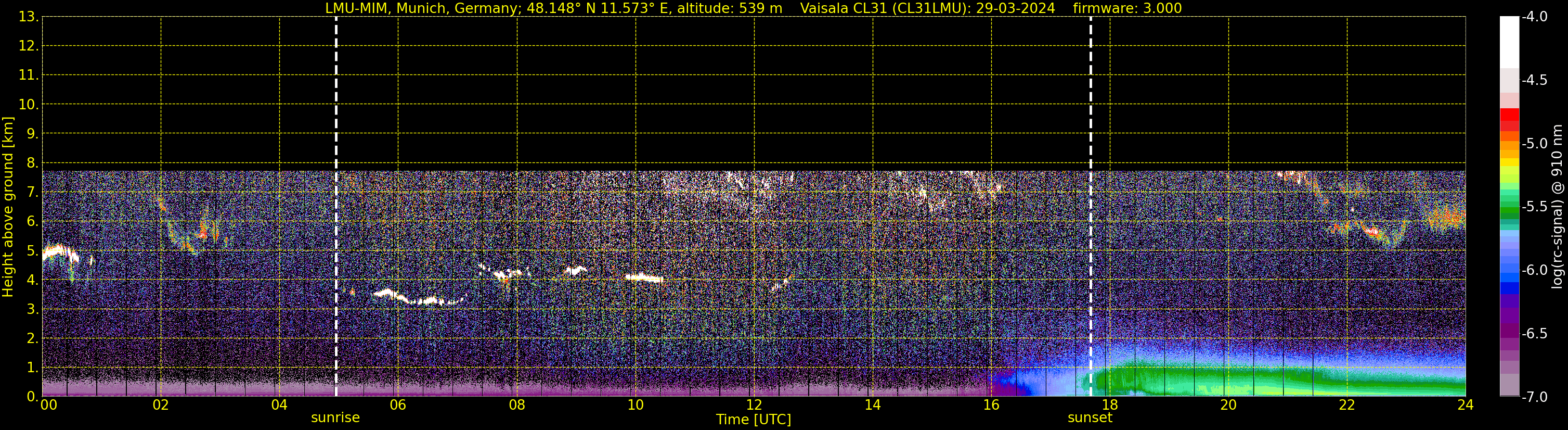Click the 'sunset' label below the axis
1568x430 pixels.
coord(1090,418)
